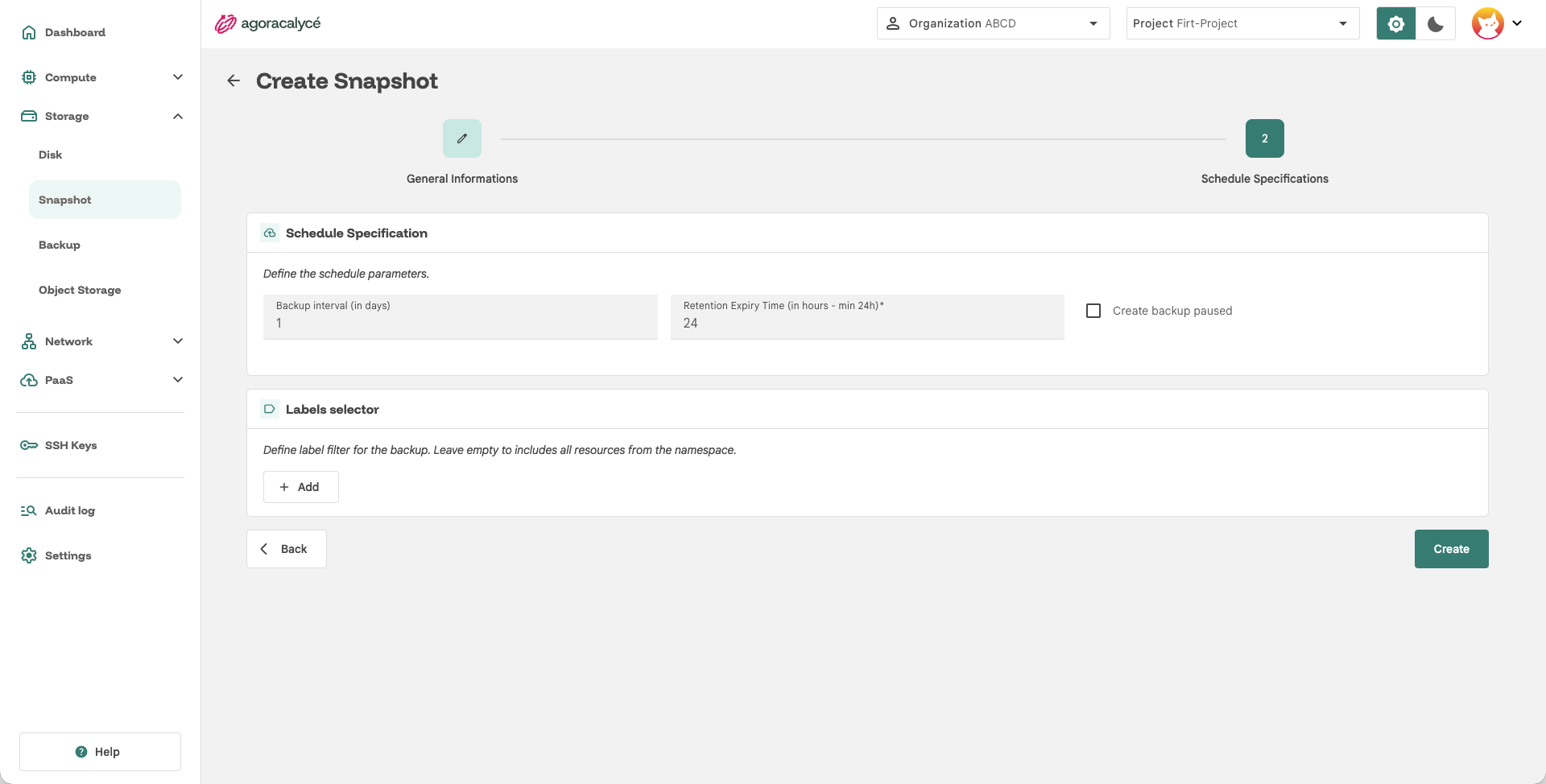
Task: Click the agoracalycé logo
Action: click(267, 23)
